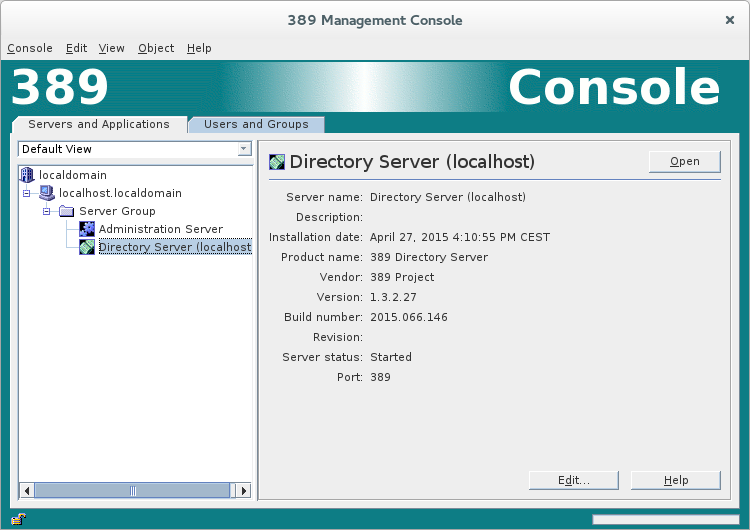Open the Object menu
This screenshot has width=750, height=530.
[156, 48]
